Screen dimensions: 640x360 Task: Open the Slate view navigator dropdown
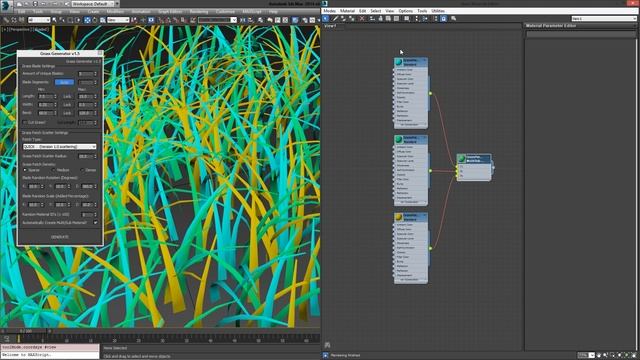pos(604,19)
